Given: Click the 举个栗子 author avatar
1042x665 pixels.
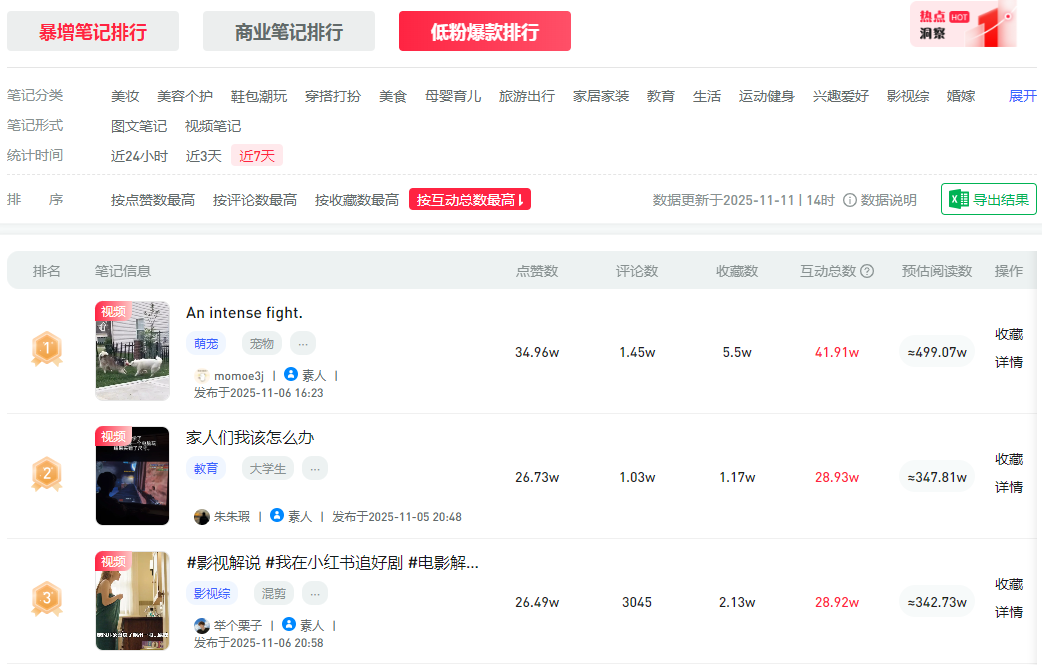Looking at the screenshot, I should pyautogui.click(x=202, y=625).
